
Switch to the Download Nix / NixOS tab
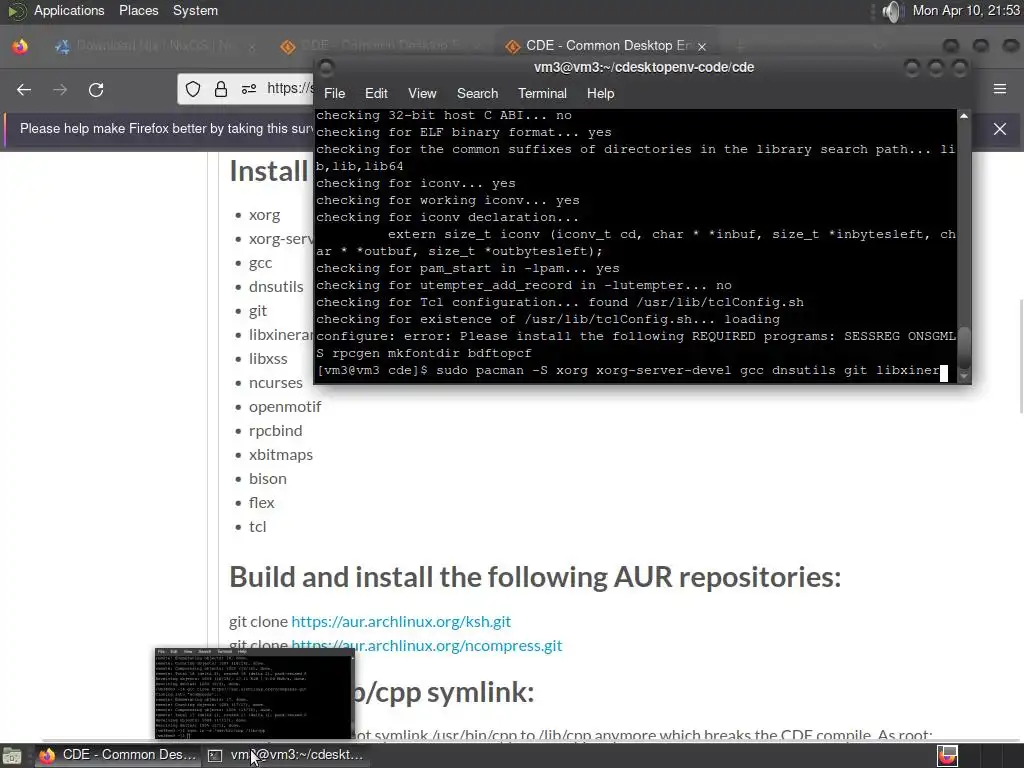(x=155, y=46)
